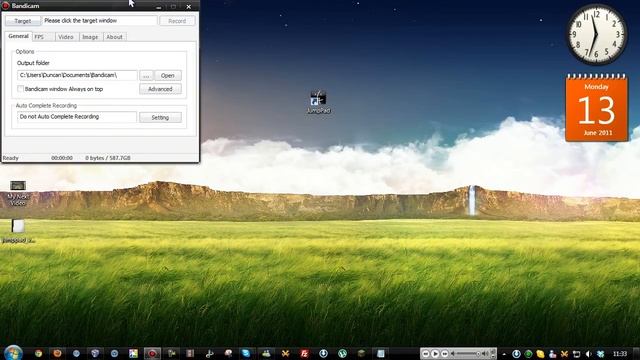Play music in taskbar media toolbar
Image resolution: width=640 pixels, height=360 pixels.
coord(435,353)
